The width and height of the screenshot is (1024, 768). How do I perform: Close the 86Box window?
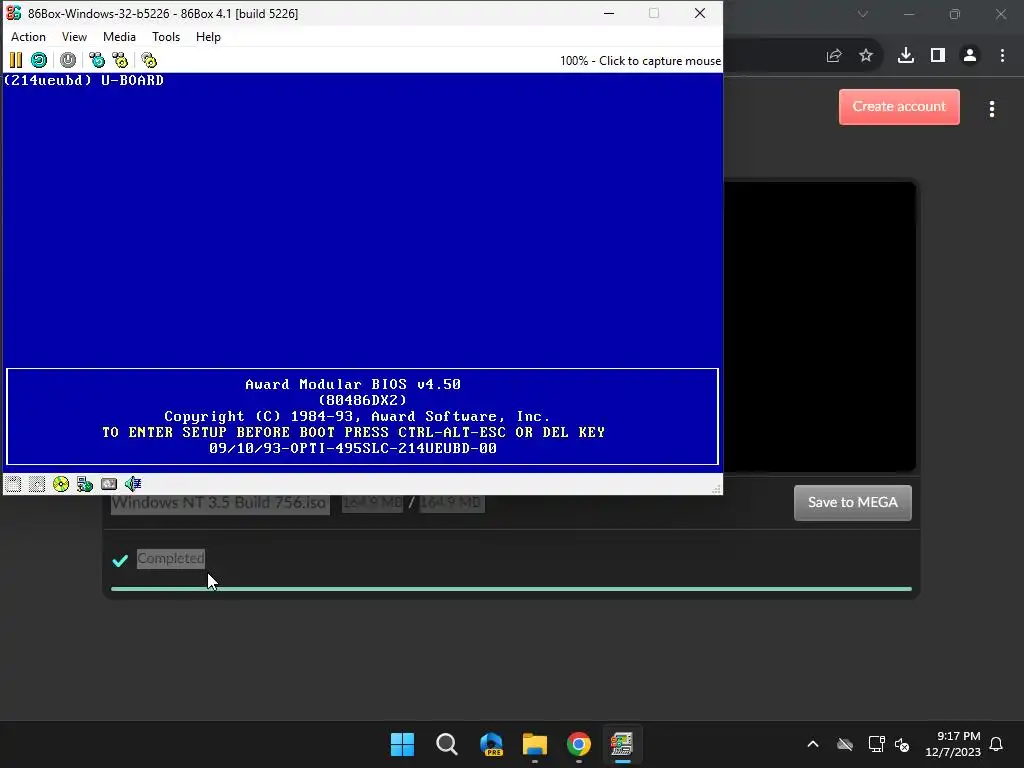click(700, 13)
